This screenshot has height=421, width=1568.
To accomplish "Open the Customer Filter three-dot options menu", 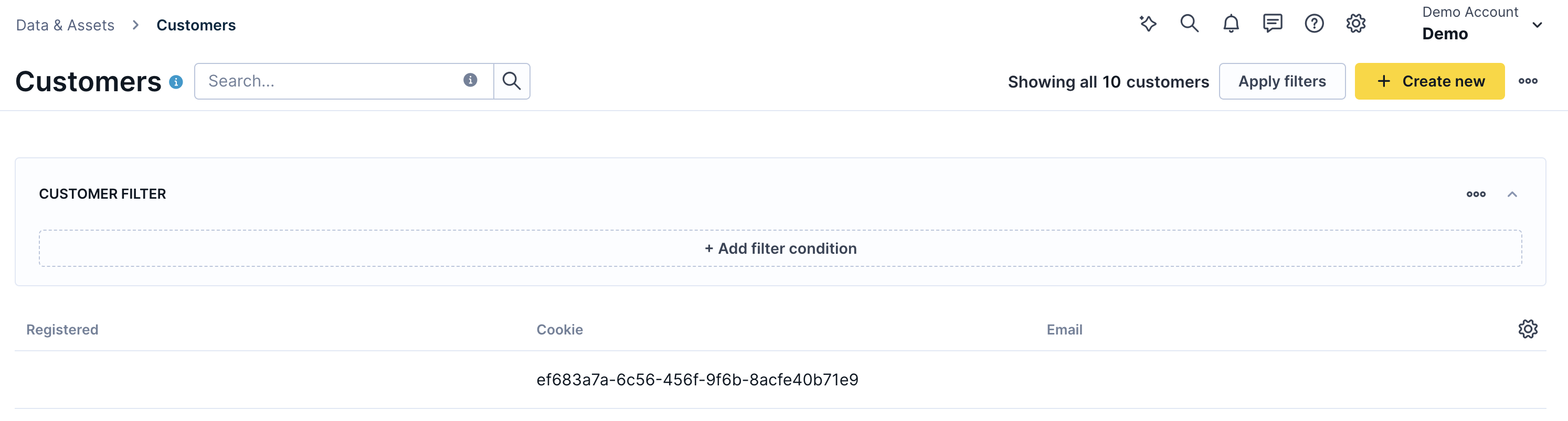I will (x=1476, y=193).
